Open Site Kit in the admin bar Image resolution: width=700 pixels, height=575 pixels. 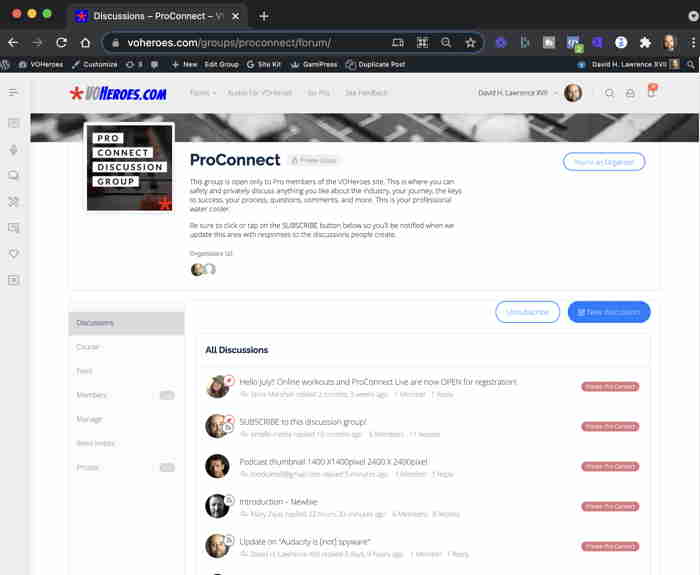[x=263, y=65]
